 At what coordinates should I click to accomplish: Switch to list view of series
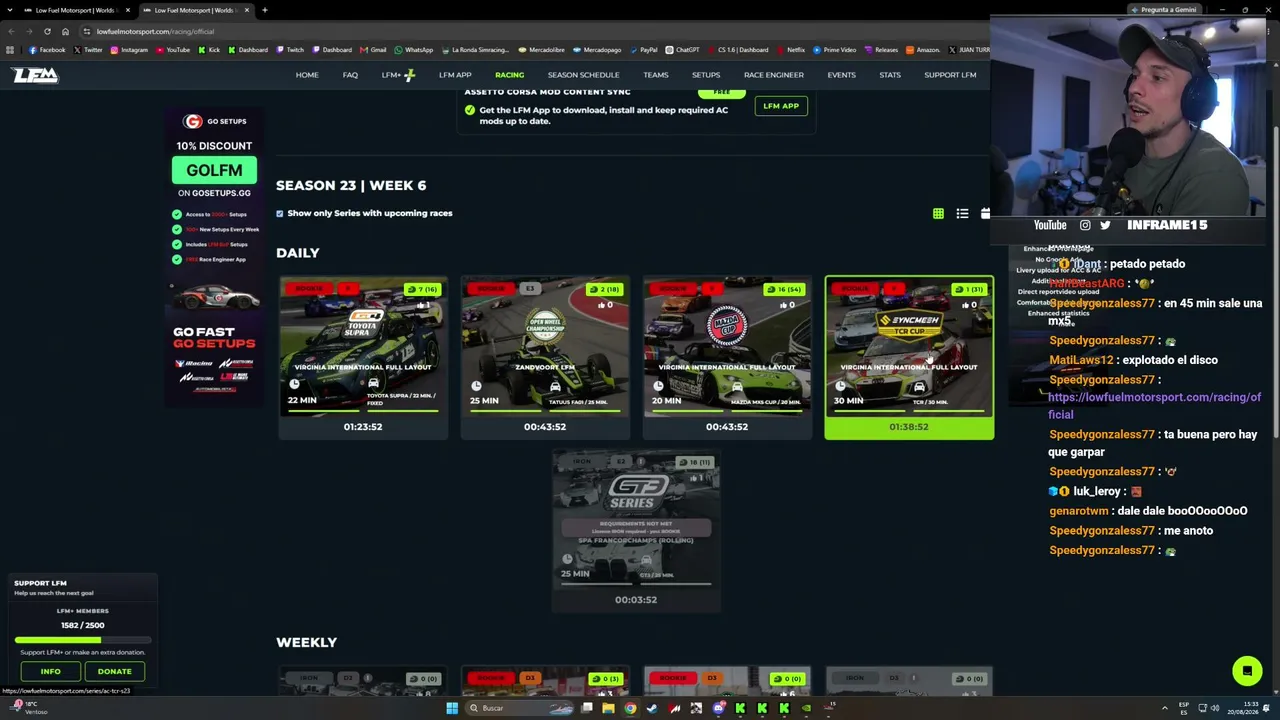coord(962,213)
